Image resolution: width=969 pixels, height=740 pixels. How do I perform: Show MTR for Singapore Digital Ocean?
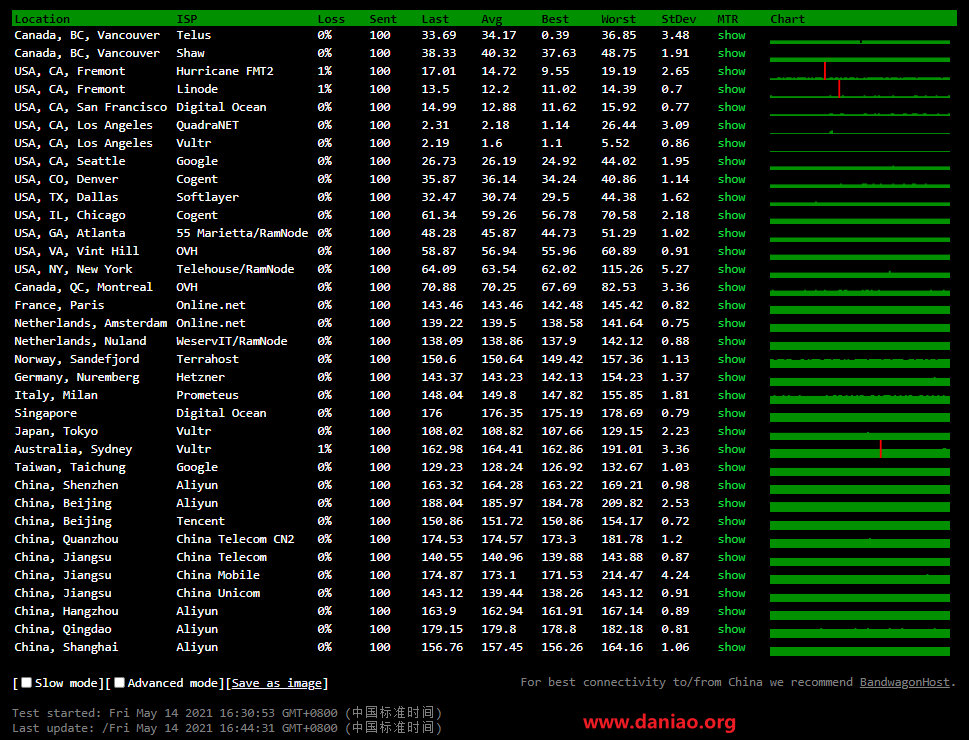point(732,413)
